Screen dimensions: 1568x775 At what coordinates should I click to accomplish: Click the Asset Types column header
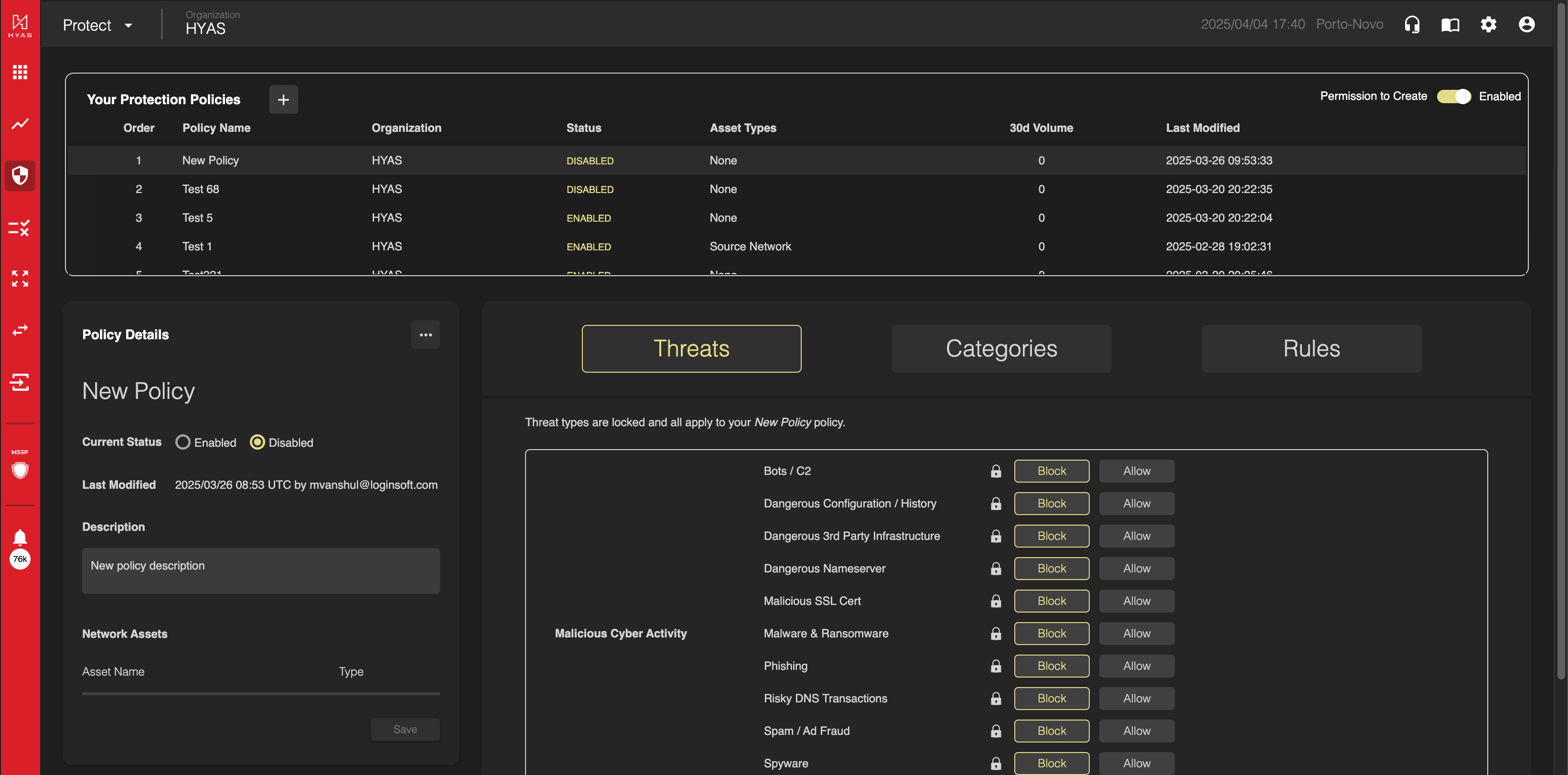click(742, 128)
